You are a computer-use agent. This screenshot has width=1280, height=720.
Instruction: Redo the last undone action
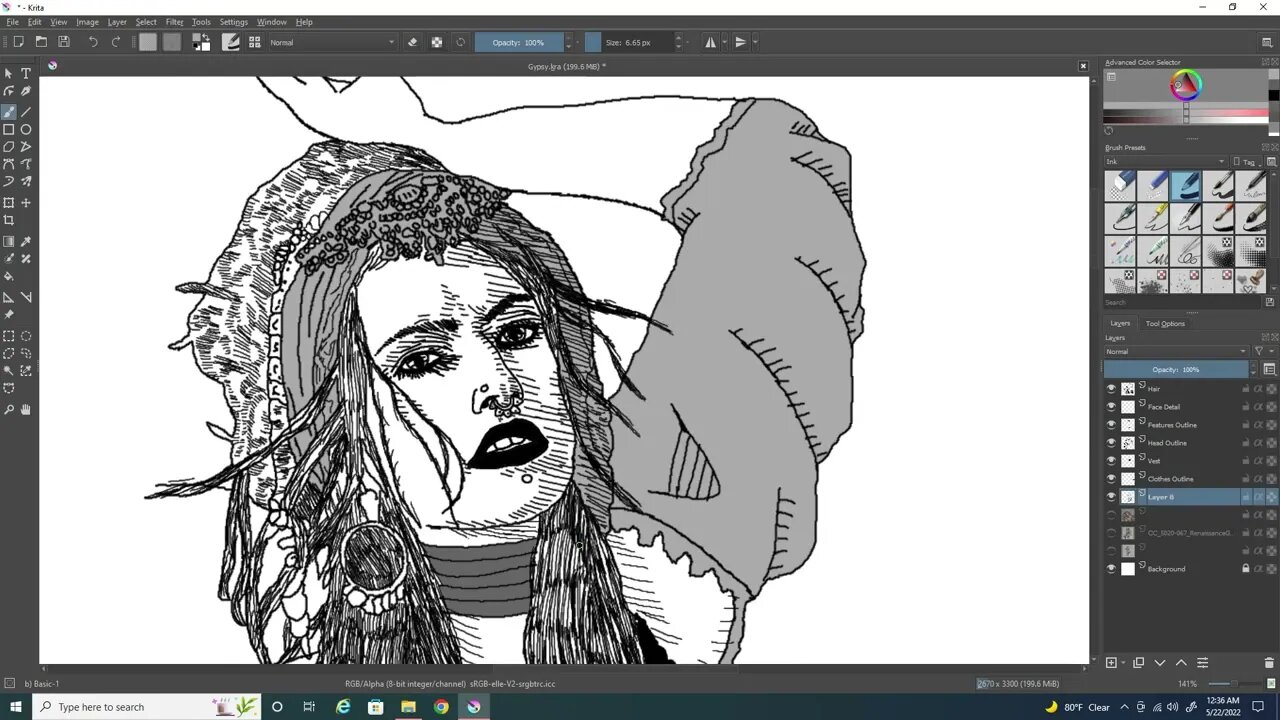click(116, 42)
